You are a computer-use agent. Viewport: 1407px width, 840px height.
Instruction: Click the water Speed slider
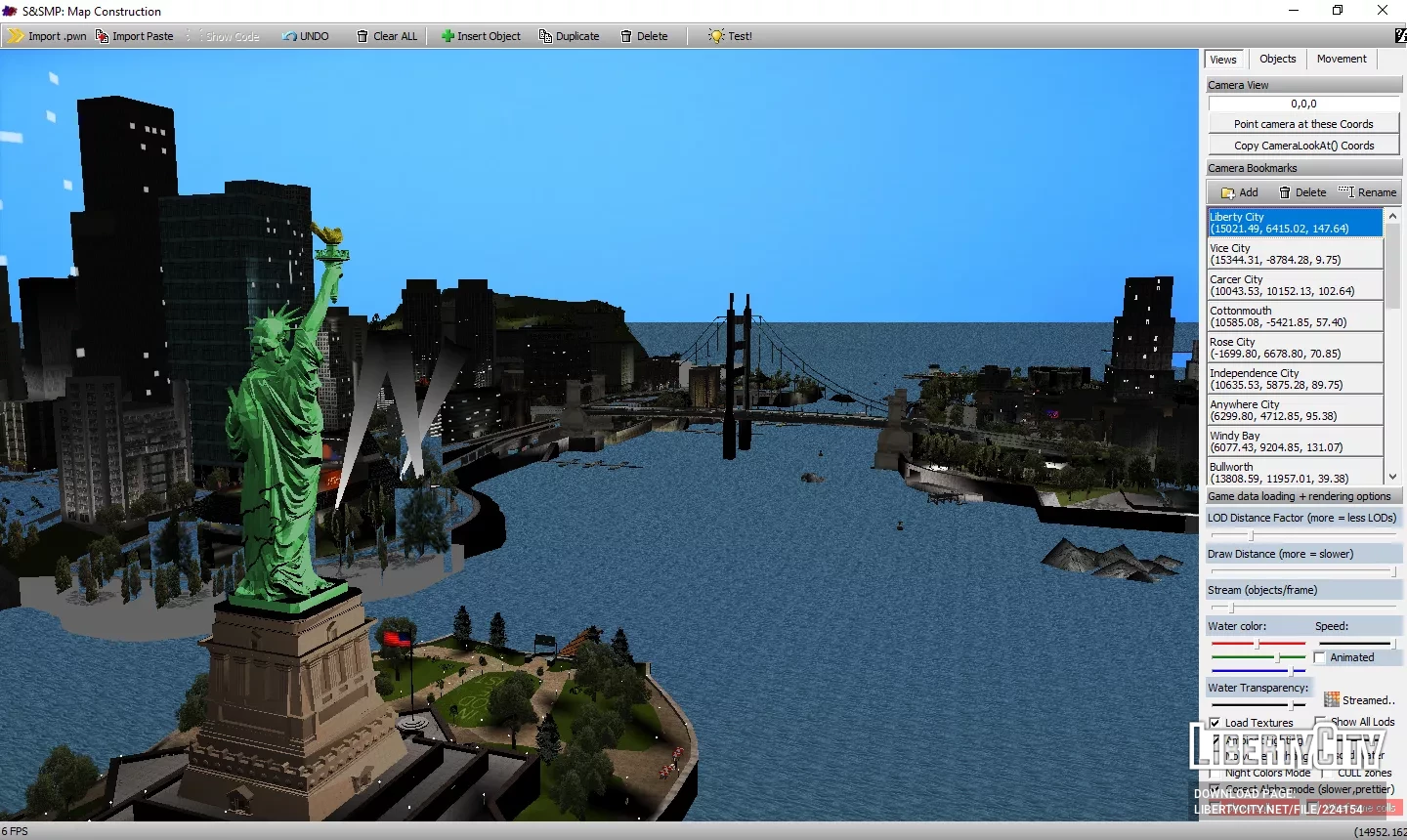coord(1357,644)
